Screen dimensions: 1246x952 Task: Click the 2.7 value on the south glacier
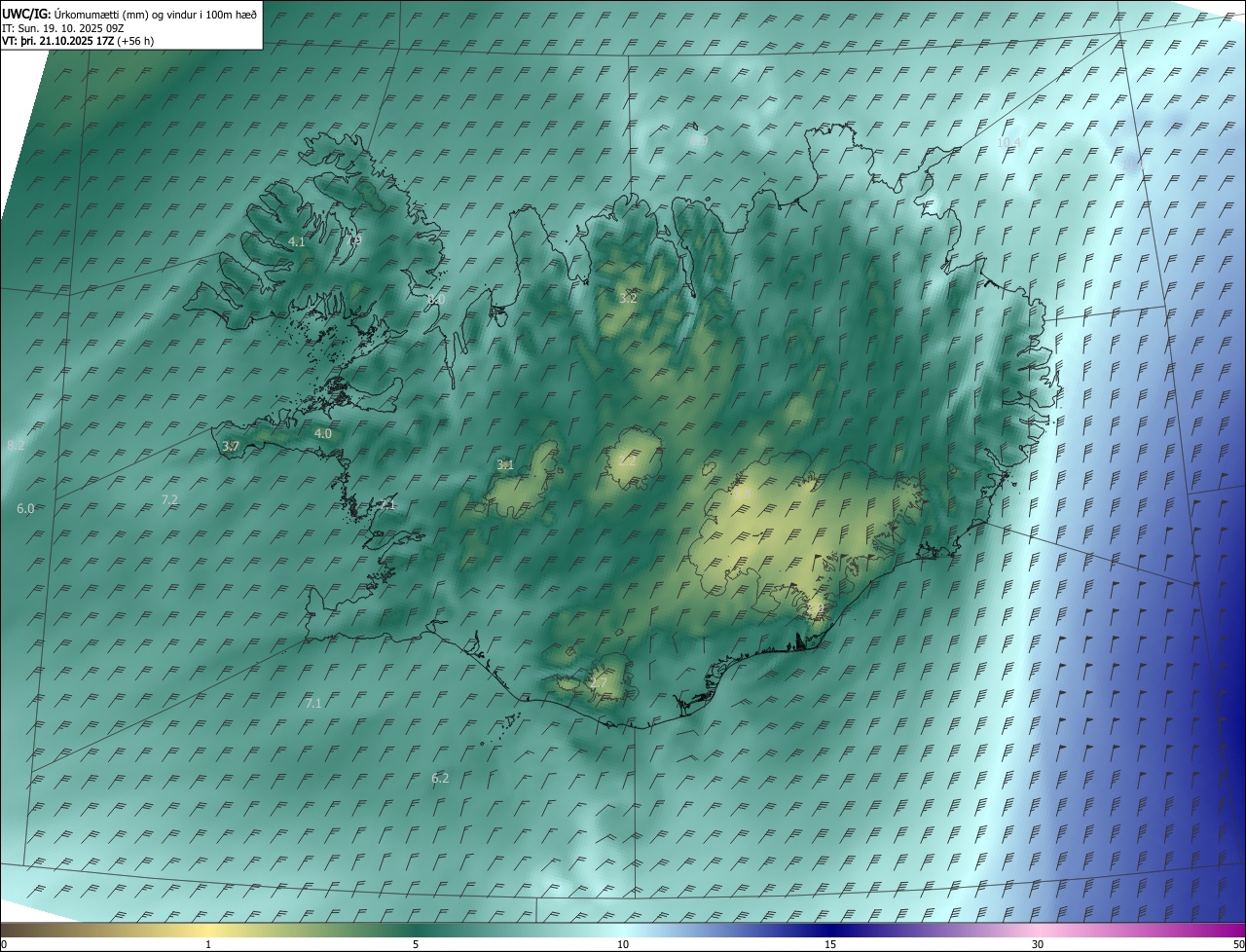click(x=599, y=683)
